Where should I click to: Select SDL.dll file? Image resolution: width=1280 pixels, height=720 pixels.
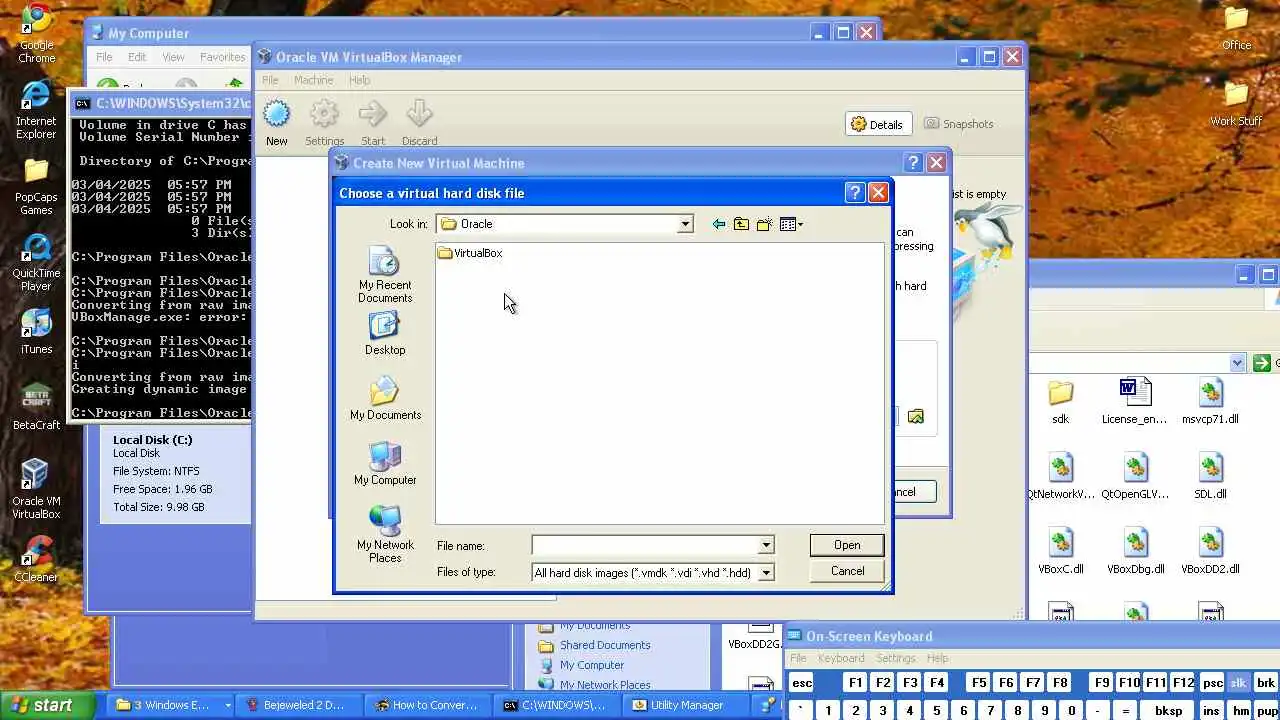[1210, 477]
